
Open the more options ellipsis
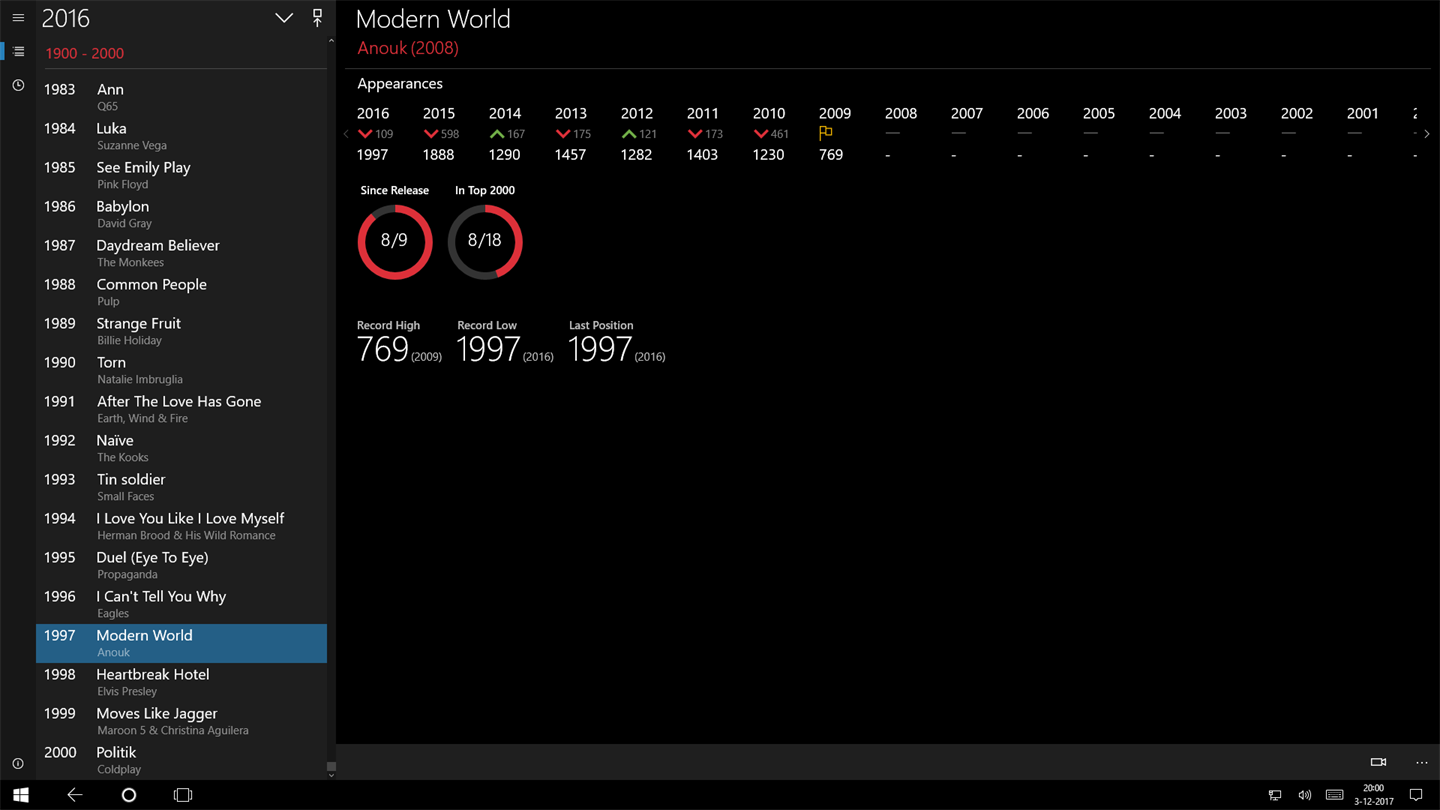click(1422, 762)
